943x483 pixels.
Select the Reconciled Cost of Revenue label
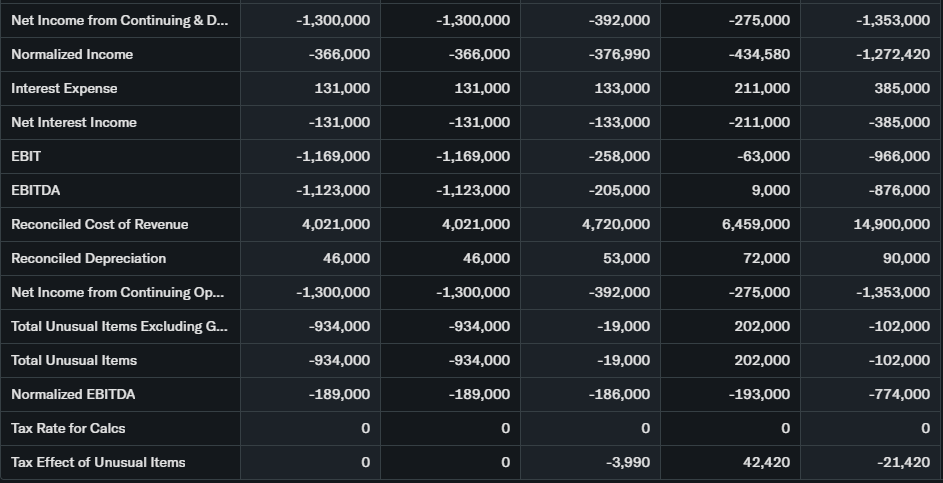click(100, 224)
